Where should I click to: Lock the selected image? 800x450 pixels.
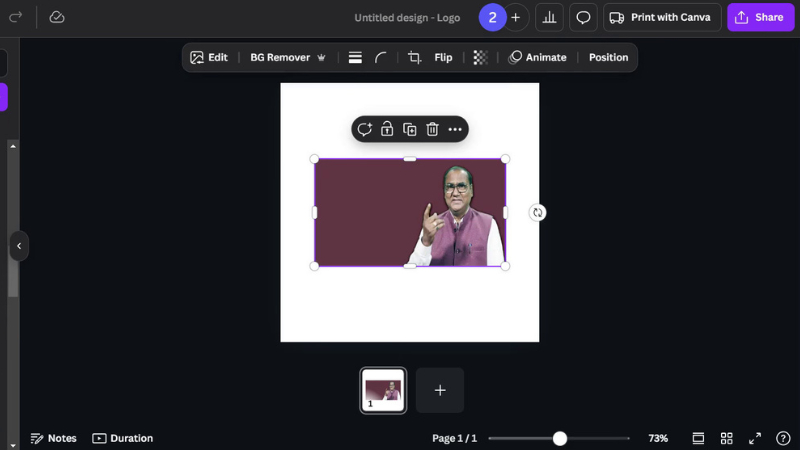coord(387,129)
